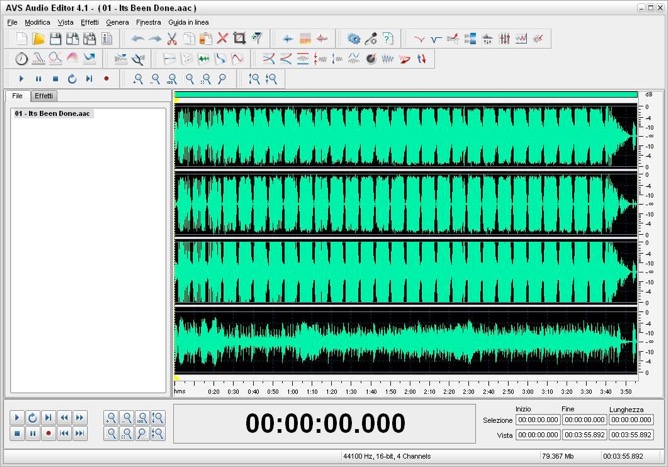
Task: Zoom vertically in via the top toolbar icon
Action: (x=254, y=79)
